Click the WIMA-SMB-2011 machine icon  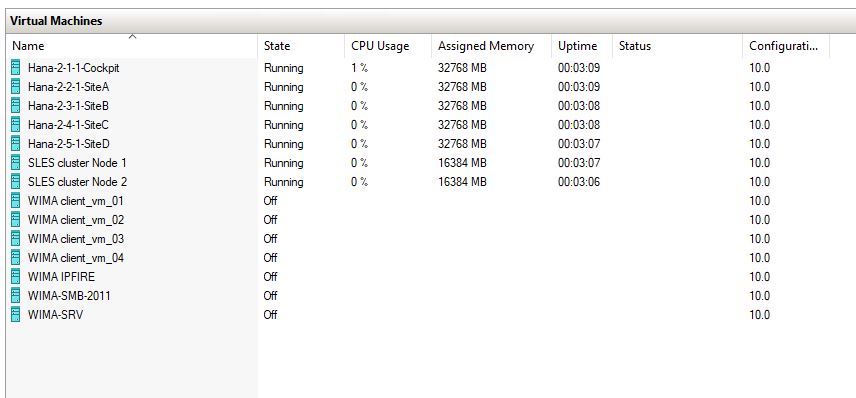tap(16, 296)
